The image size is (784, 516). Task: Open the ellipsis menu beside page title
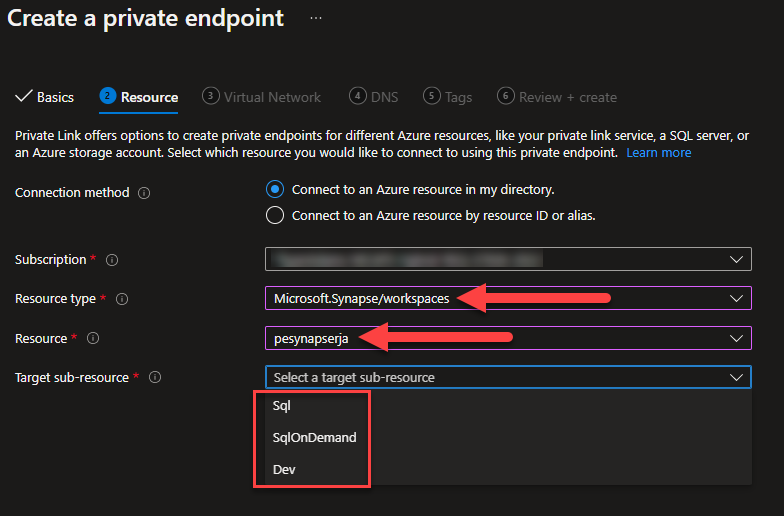[316, 18]
